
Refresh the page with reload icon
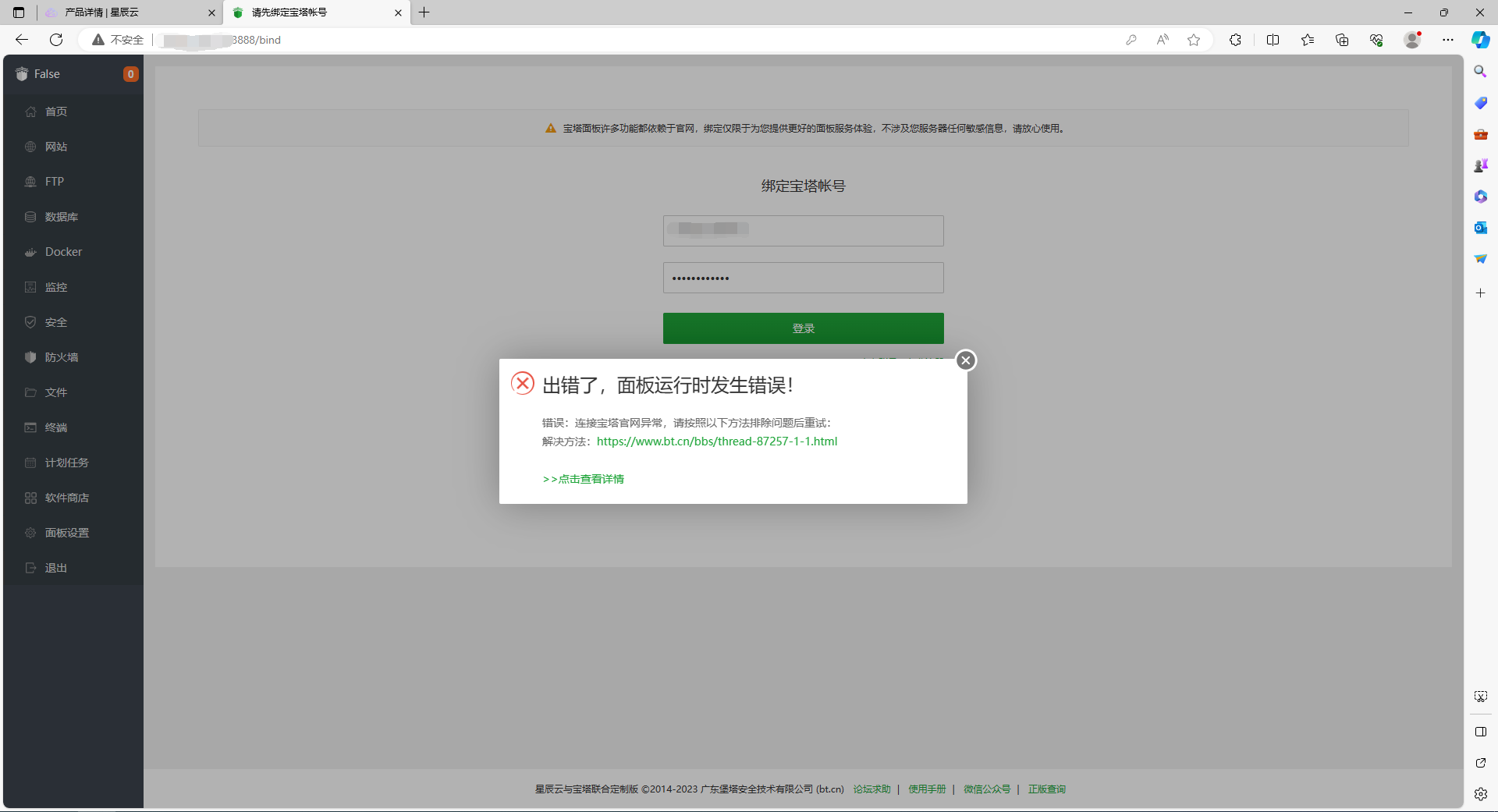[x=56, y=40]
